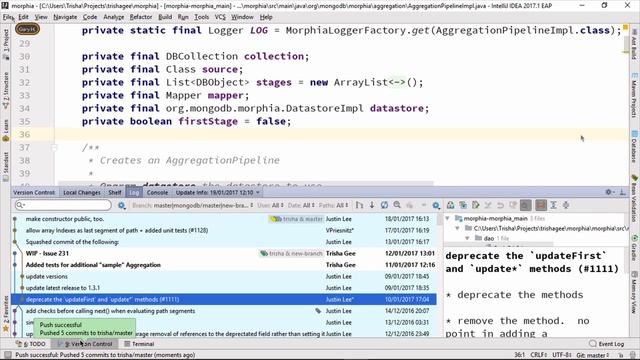Open Favorites side panel
Viewport: 640px width, 360px height.
[6, 313]
